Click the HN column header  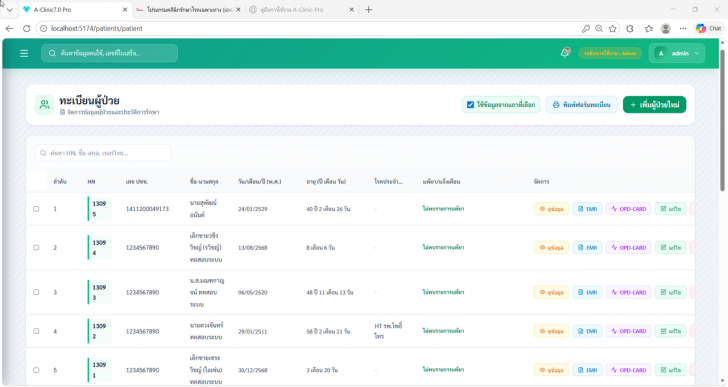[91, 182]
